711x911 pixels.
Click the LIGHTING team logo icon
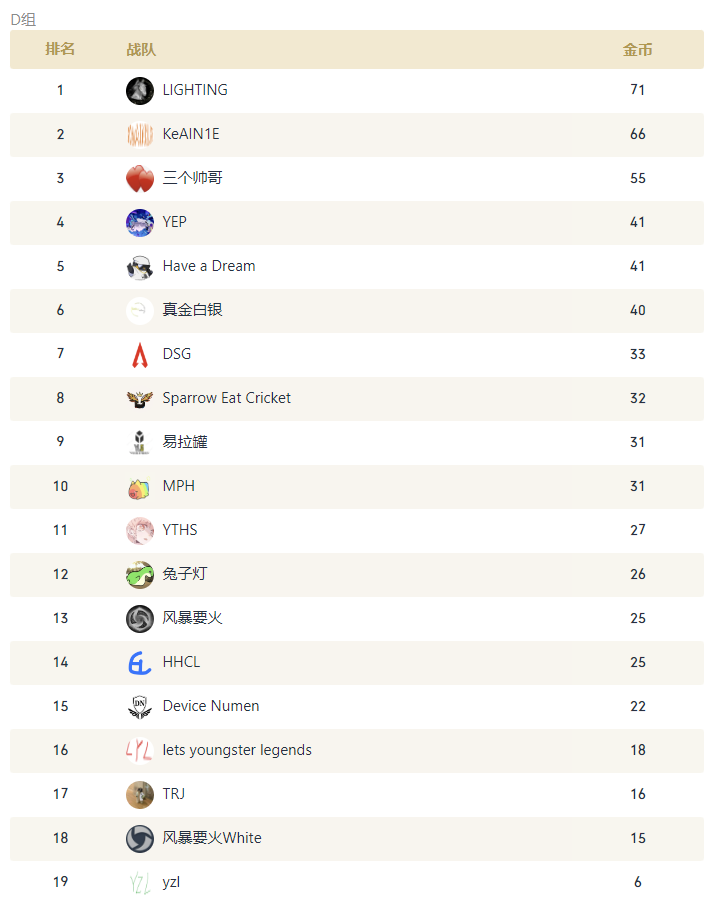(x=140, y=91)
